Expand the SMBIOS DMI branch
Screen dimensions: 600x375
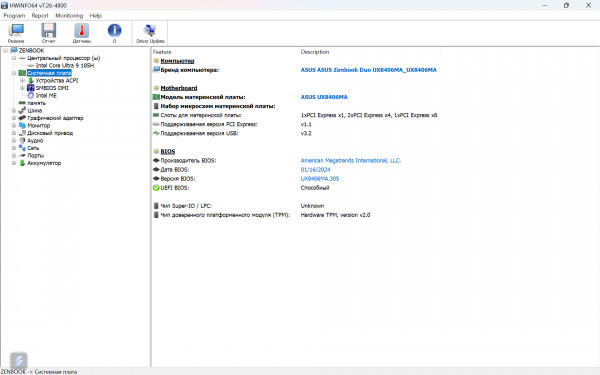pos(22,88)
